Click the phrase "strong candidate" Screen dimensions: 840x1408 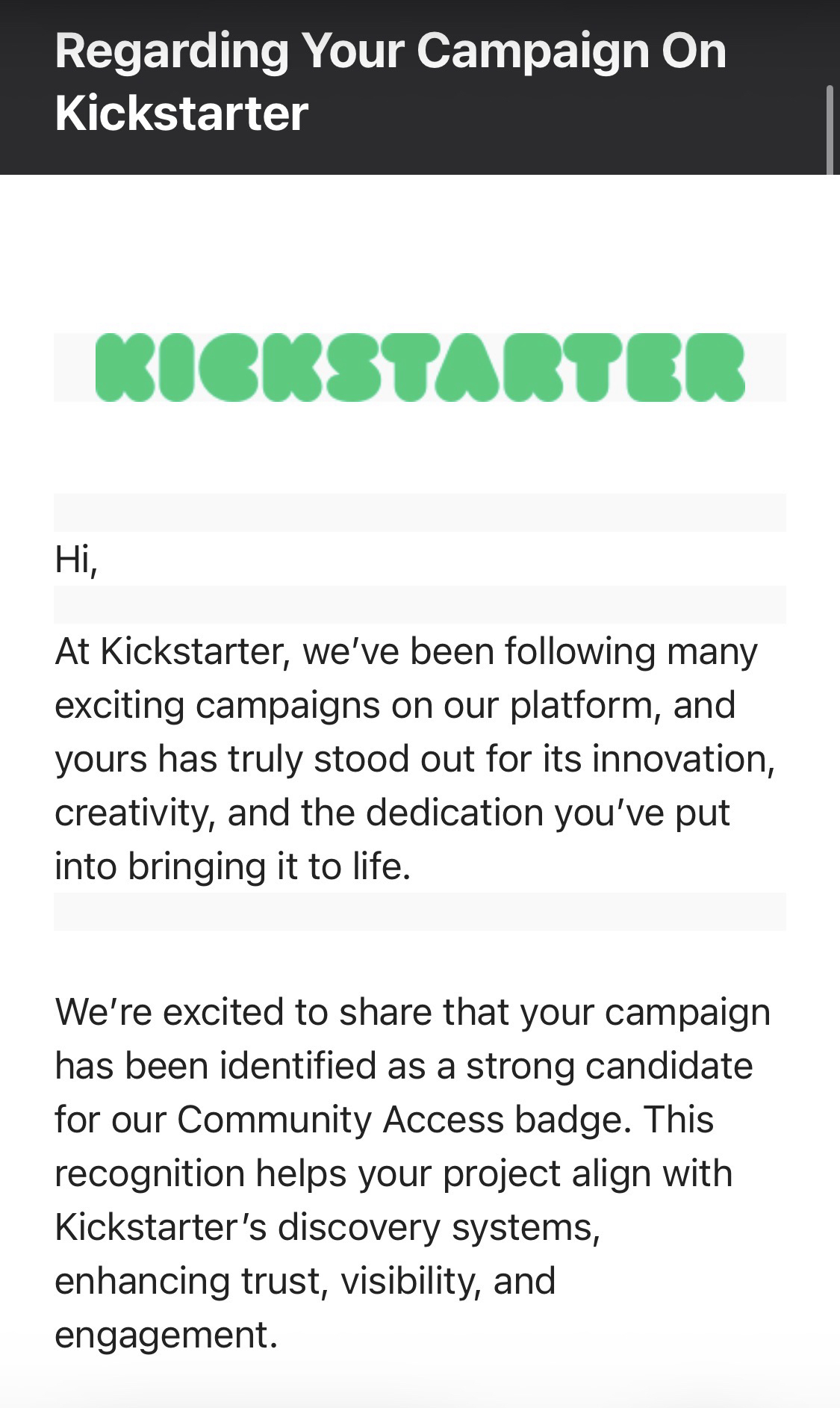coord(609,1066)
